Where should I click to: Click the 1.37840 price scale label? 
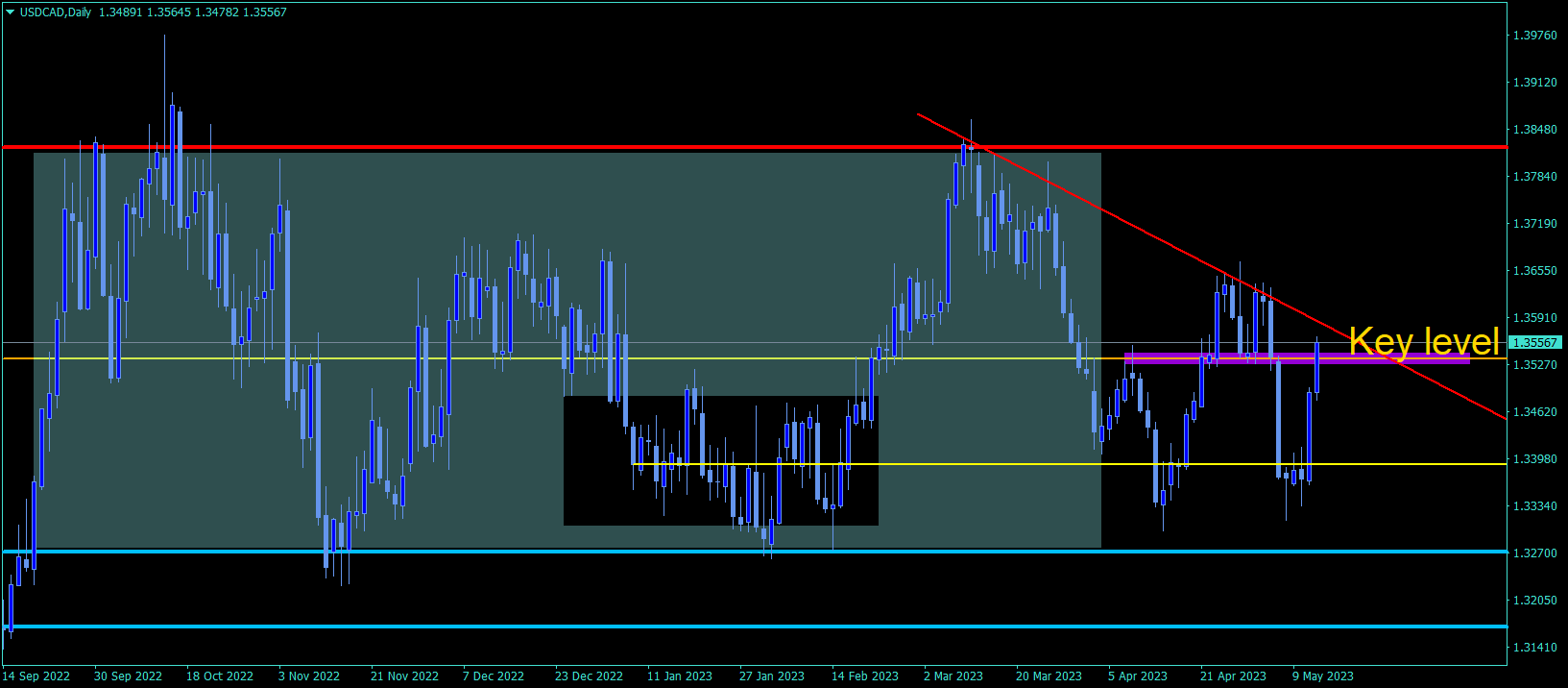[1534, 177]
